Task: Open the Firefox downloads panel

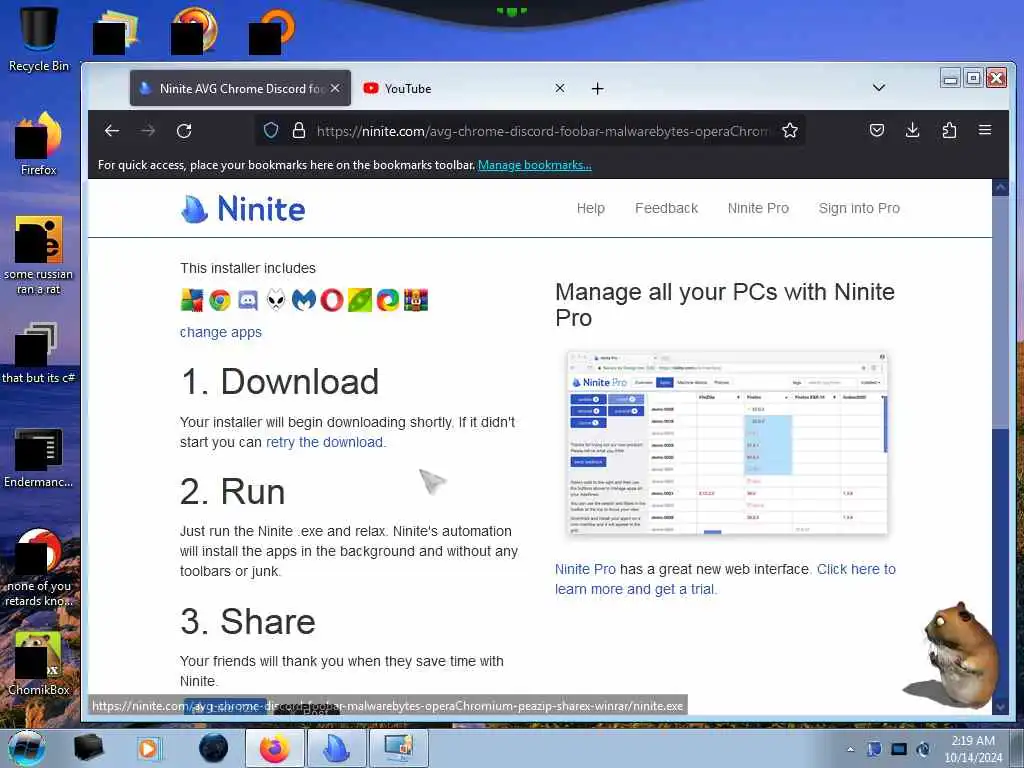Action: 912,131
